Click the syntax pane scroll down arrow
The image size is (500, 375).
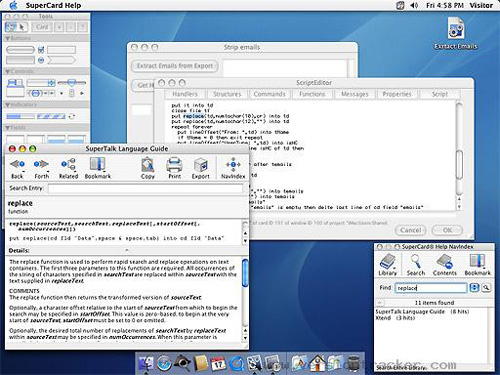(245, 241)
